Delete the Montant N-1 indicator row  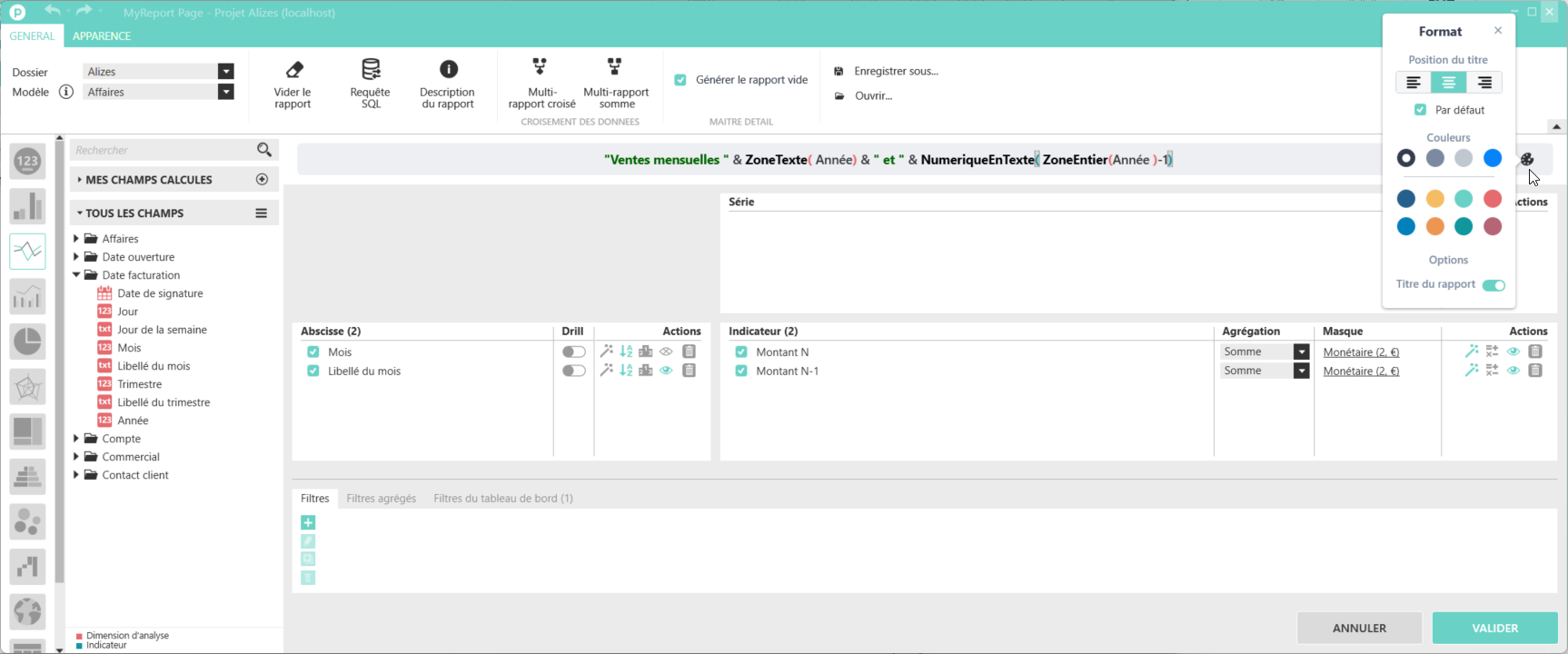point(1535,371)
